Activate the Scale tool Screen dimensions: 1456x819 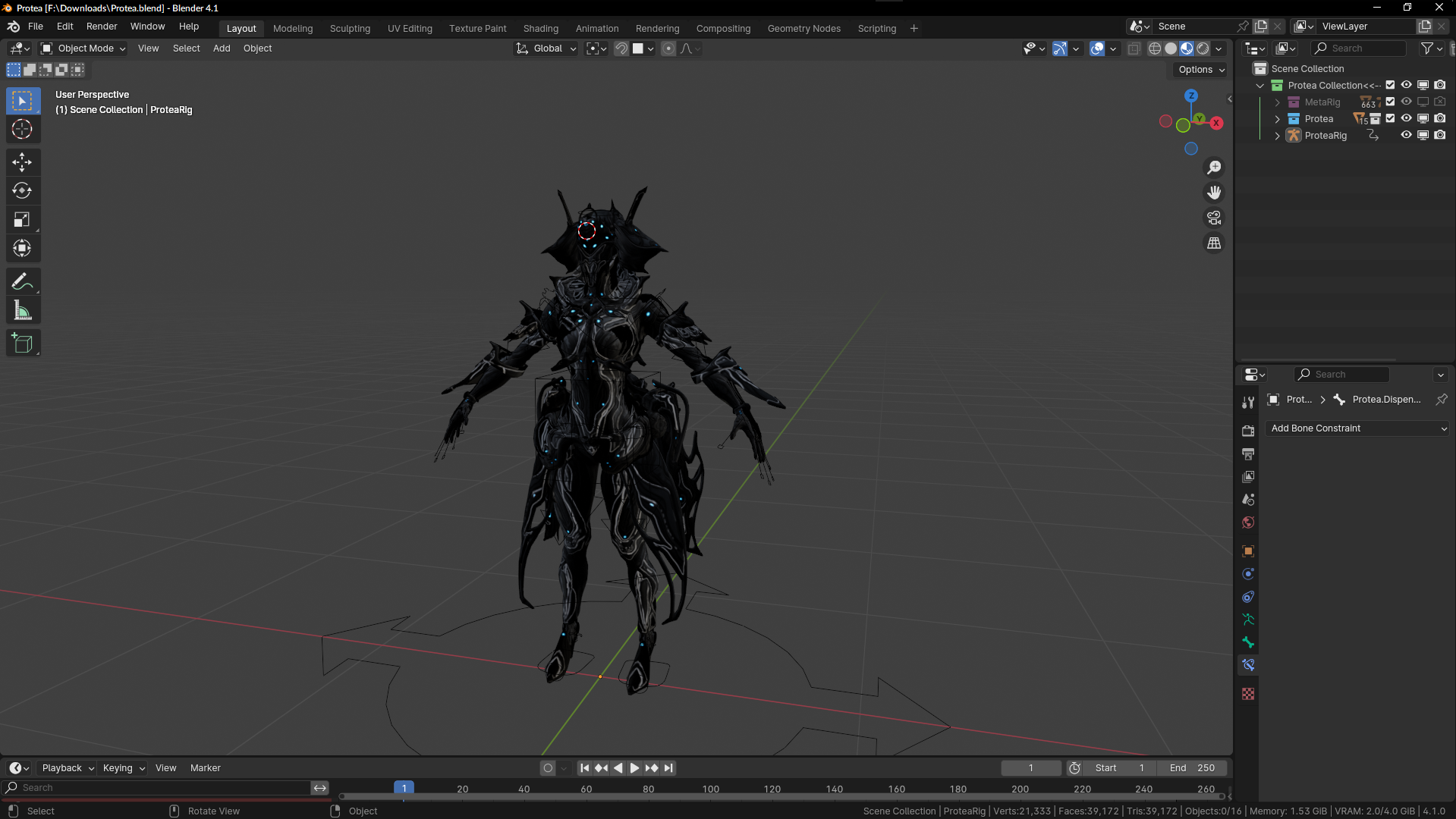pyautogui.click(x=22, y=220)
